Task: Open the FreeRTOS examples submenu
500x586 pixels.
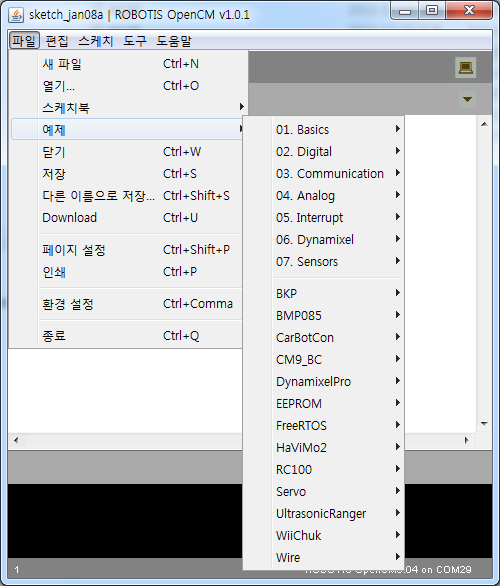Action: 324,426
